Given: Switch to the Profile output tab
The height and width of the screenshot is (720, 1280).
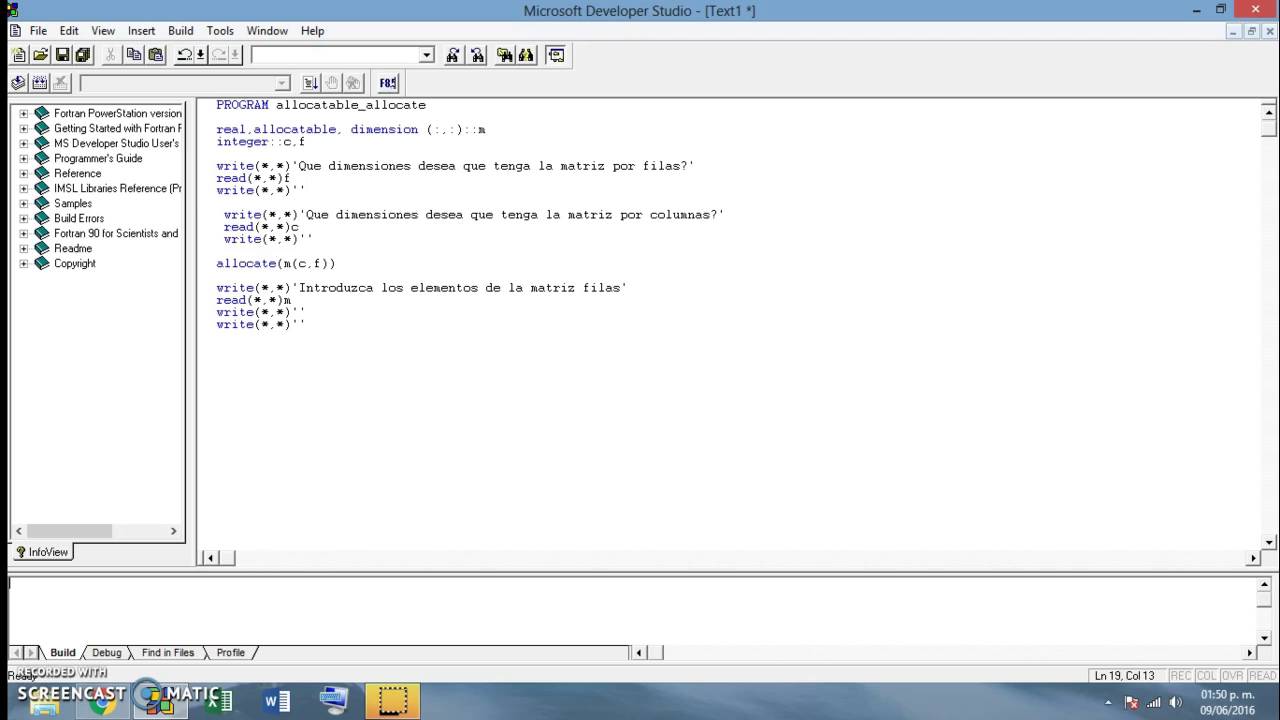Looking at the screenshot, I should click(231, 652).
